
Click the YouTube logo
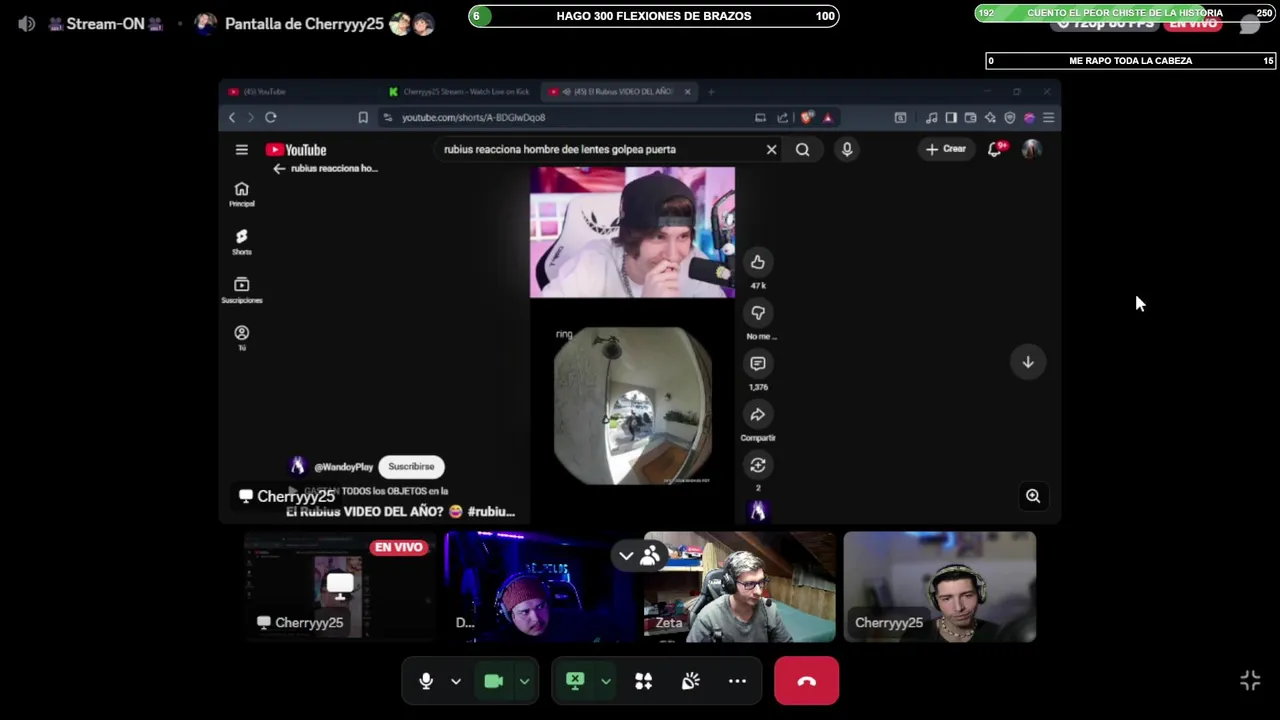296,149
